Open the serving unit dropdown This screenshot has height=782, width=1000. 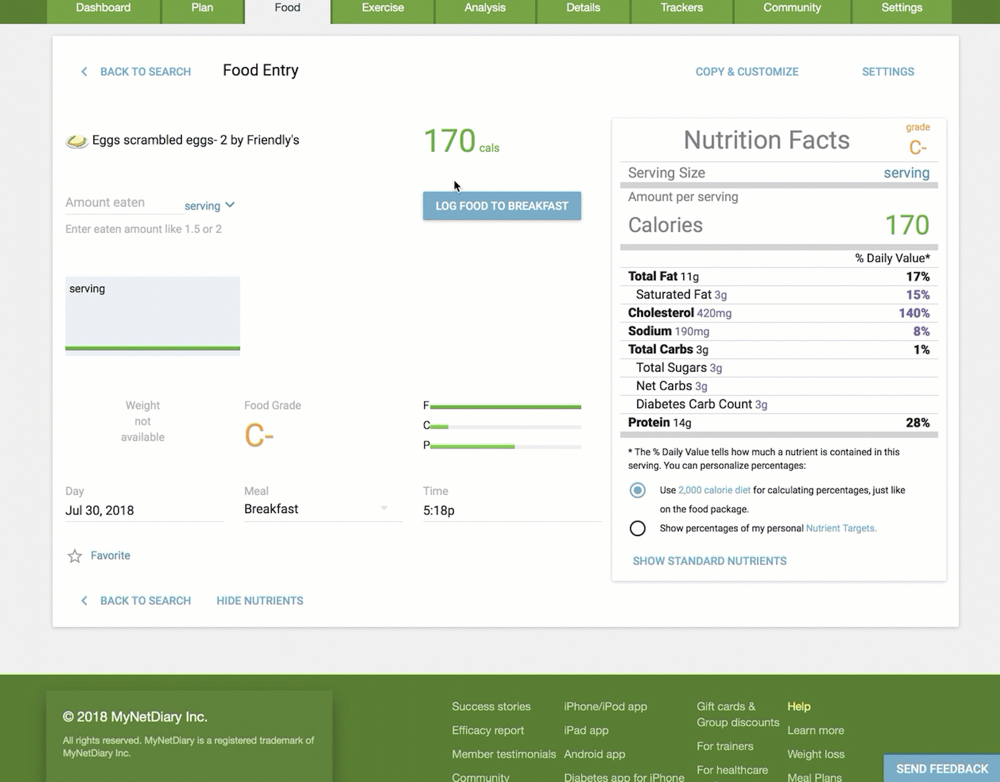tap(210, 206)
